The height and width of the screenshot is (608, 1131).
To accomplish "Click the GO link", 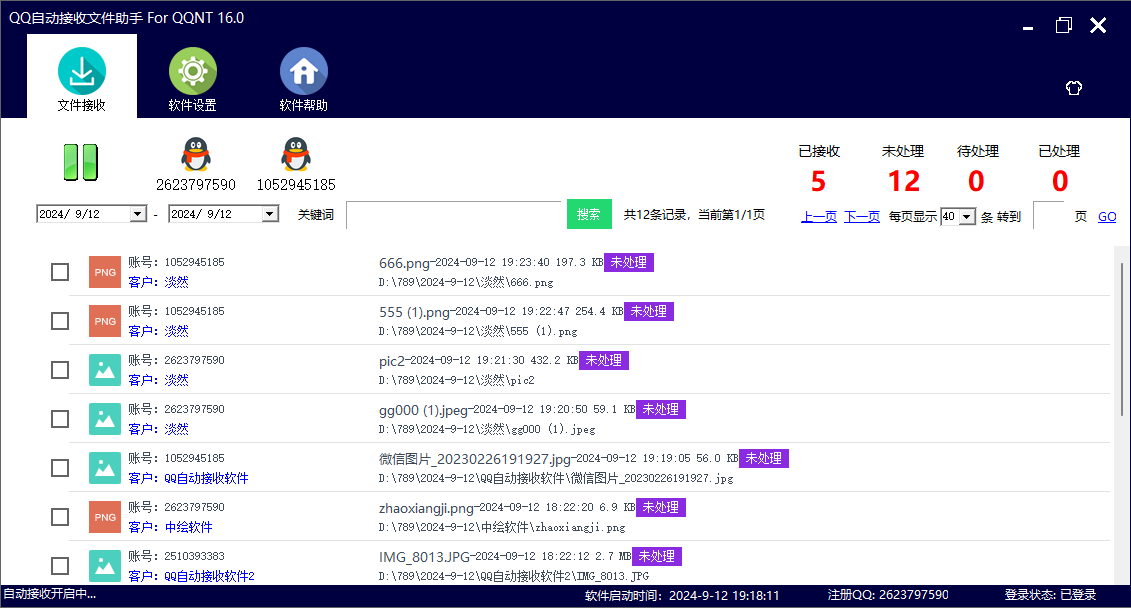I will click(1107, 216).
